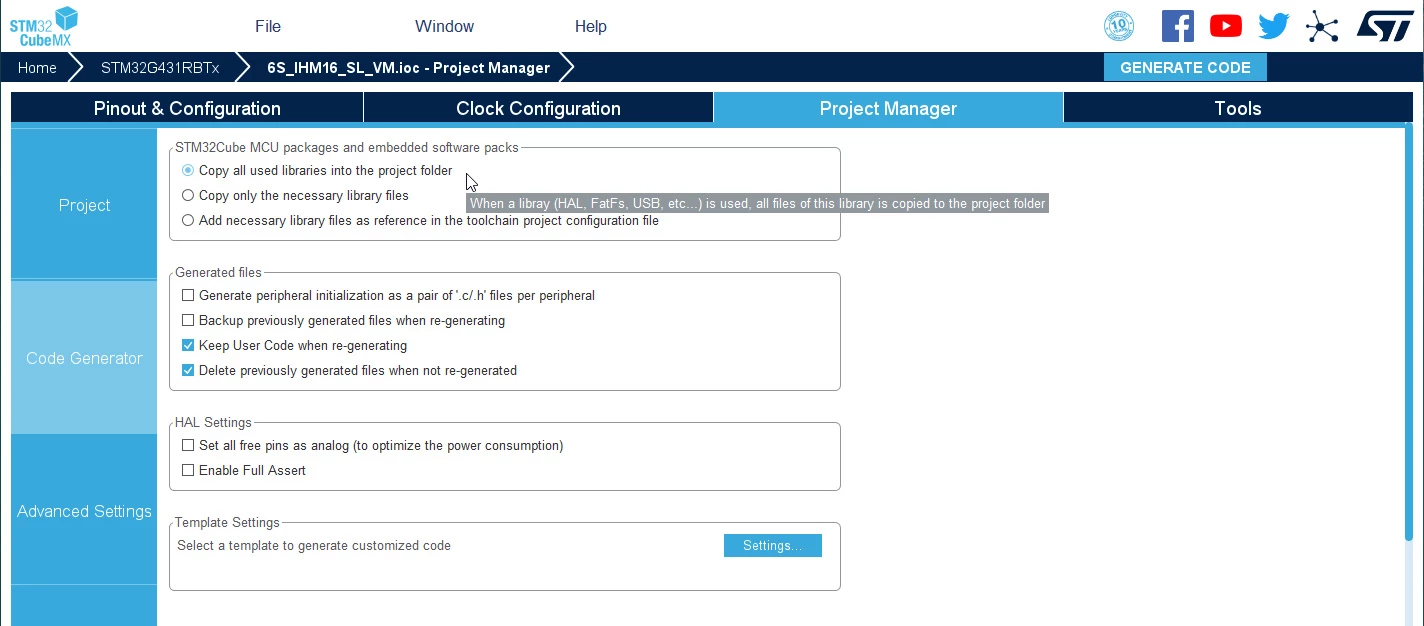Open the 10-year anniversary badge icon
The height and width of the screenshot is (626, 1424).
tap(1118, 26)
